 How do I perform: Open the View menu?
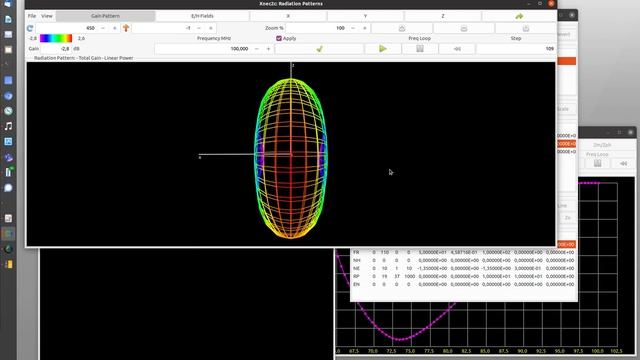pyautogui.click(x=47, y=16)
